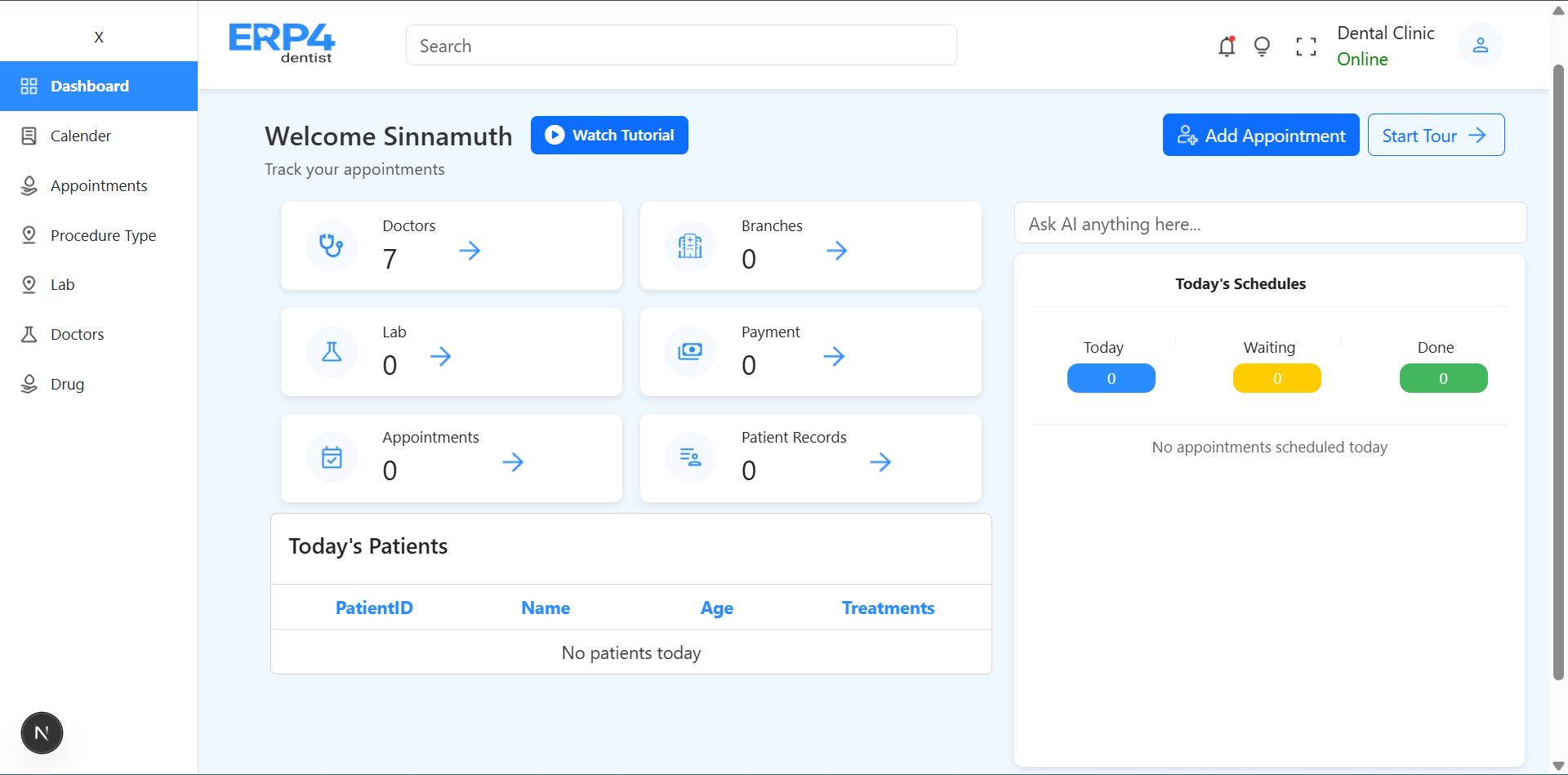
Task: Open the Dashboard menu item
Action: coord(99,86)
